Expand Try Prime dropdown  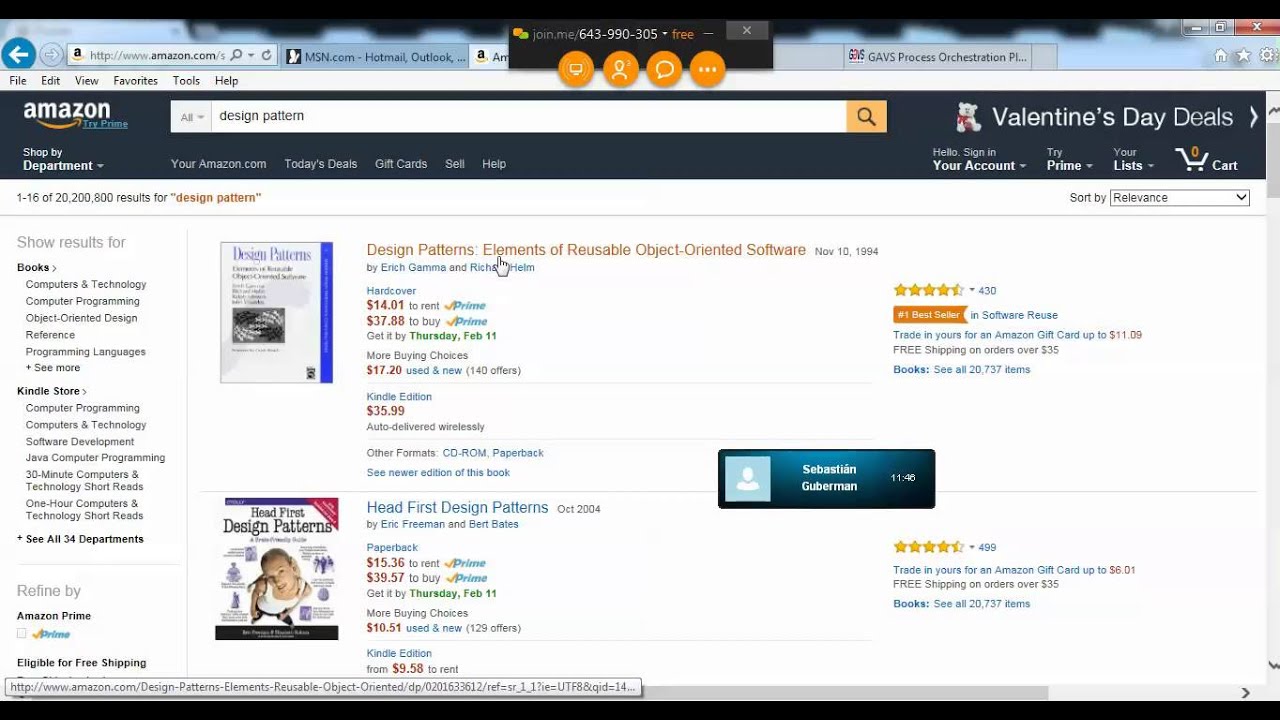tap(1069, 160)
